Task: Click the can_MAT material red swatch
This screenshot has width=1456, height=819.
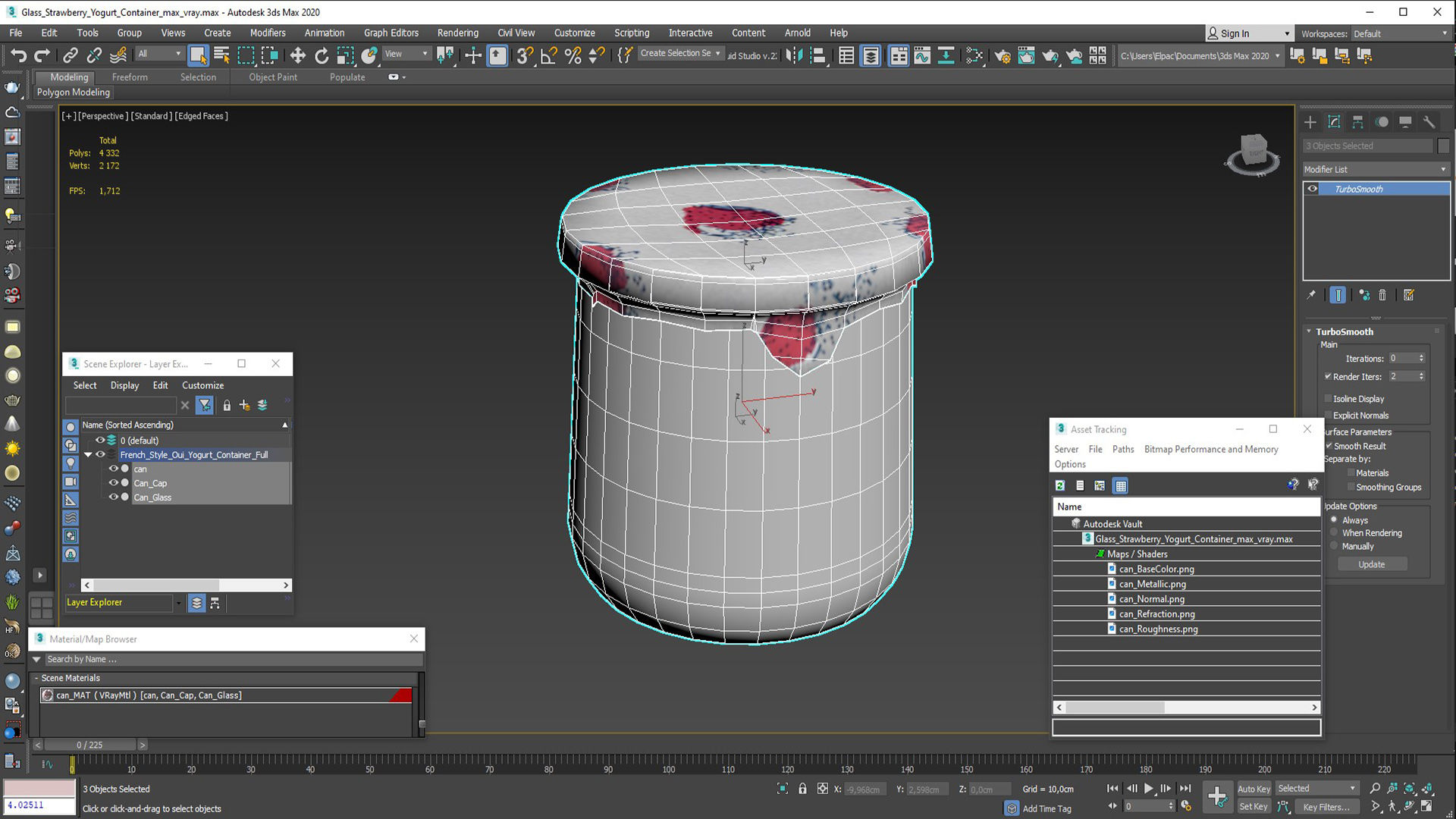Action: pos(401,695)
